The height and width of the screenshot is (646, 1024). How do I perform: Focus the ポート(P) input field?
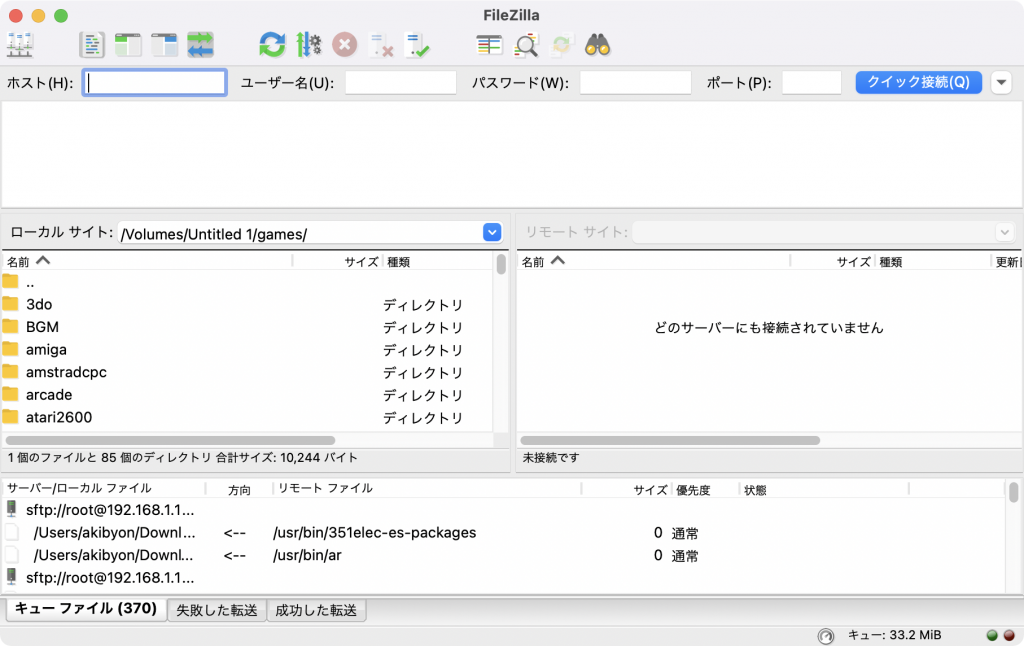(812, 82)
